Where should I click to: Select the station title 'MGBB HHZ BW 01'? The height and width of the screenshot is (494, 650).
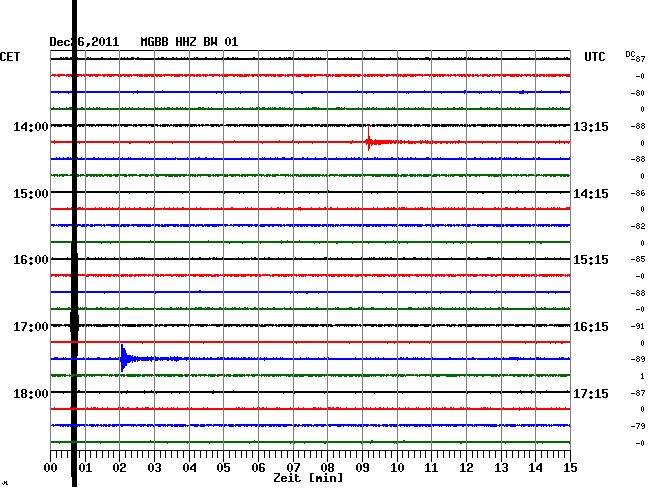[189, 42]
